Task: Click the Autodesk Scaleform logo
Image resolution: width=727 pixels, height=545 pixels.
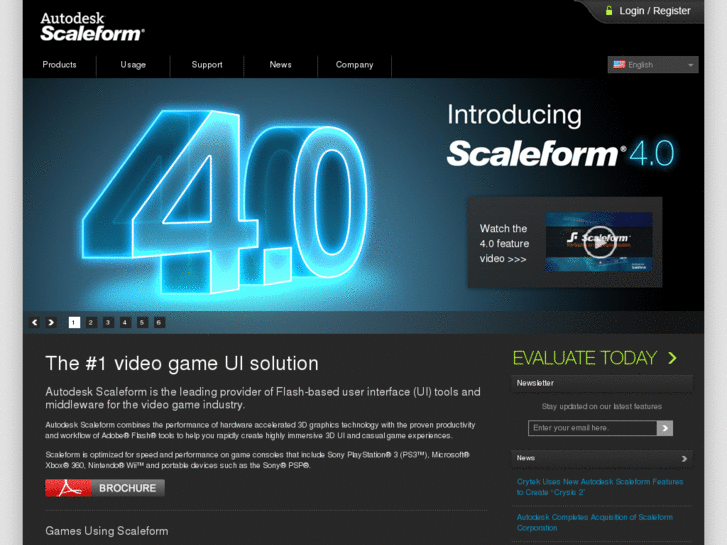Action: [x=92, y=27]
